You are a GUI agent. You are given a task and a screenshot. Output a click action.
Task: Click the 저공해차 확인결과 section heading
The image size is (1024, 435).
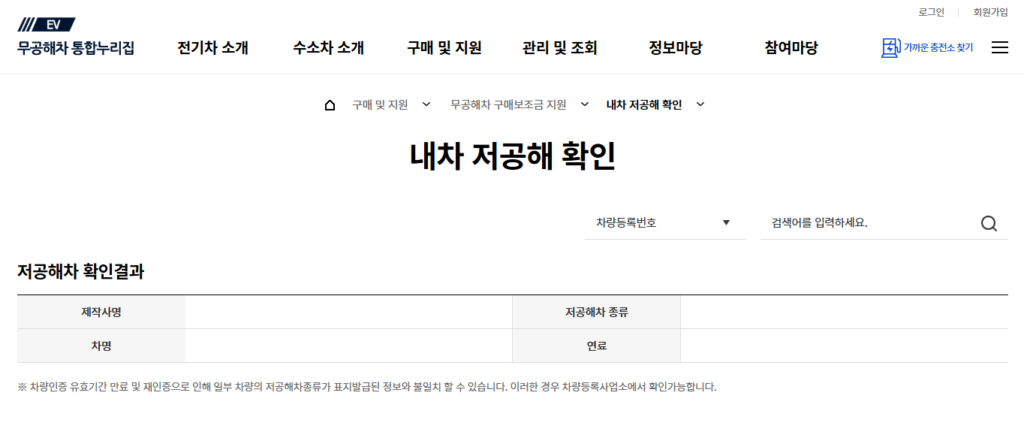(x=81, y=272)
